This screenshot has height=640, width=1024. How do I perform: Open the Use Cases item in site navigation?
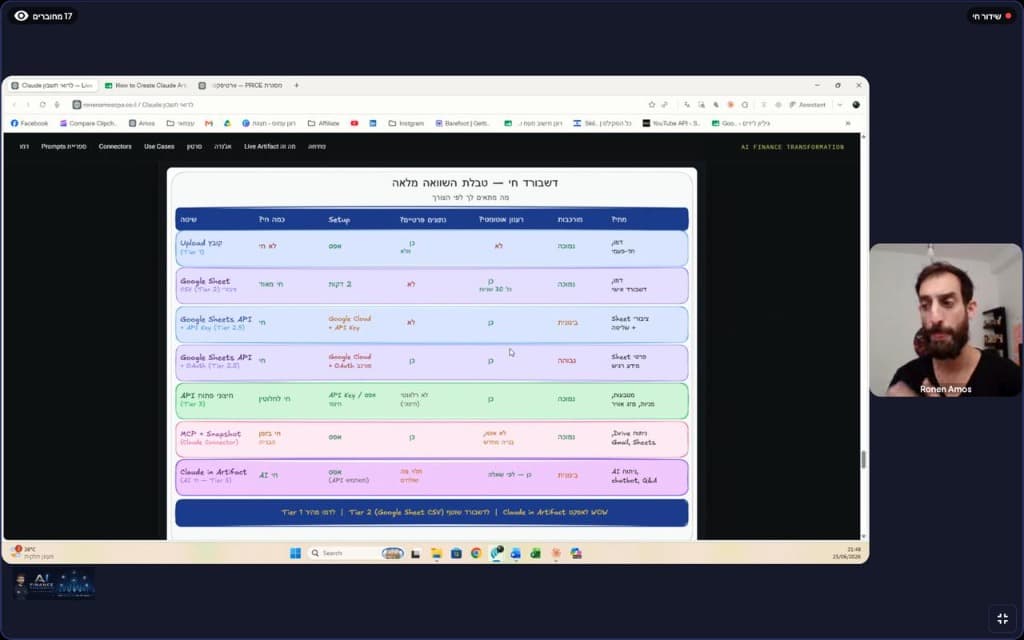[x=159, y=146]
